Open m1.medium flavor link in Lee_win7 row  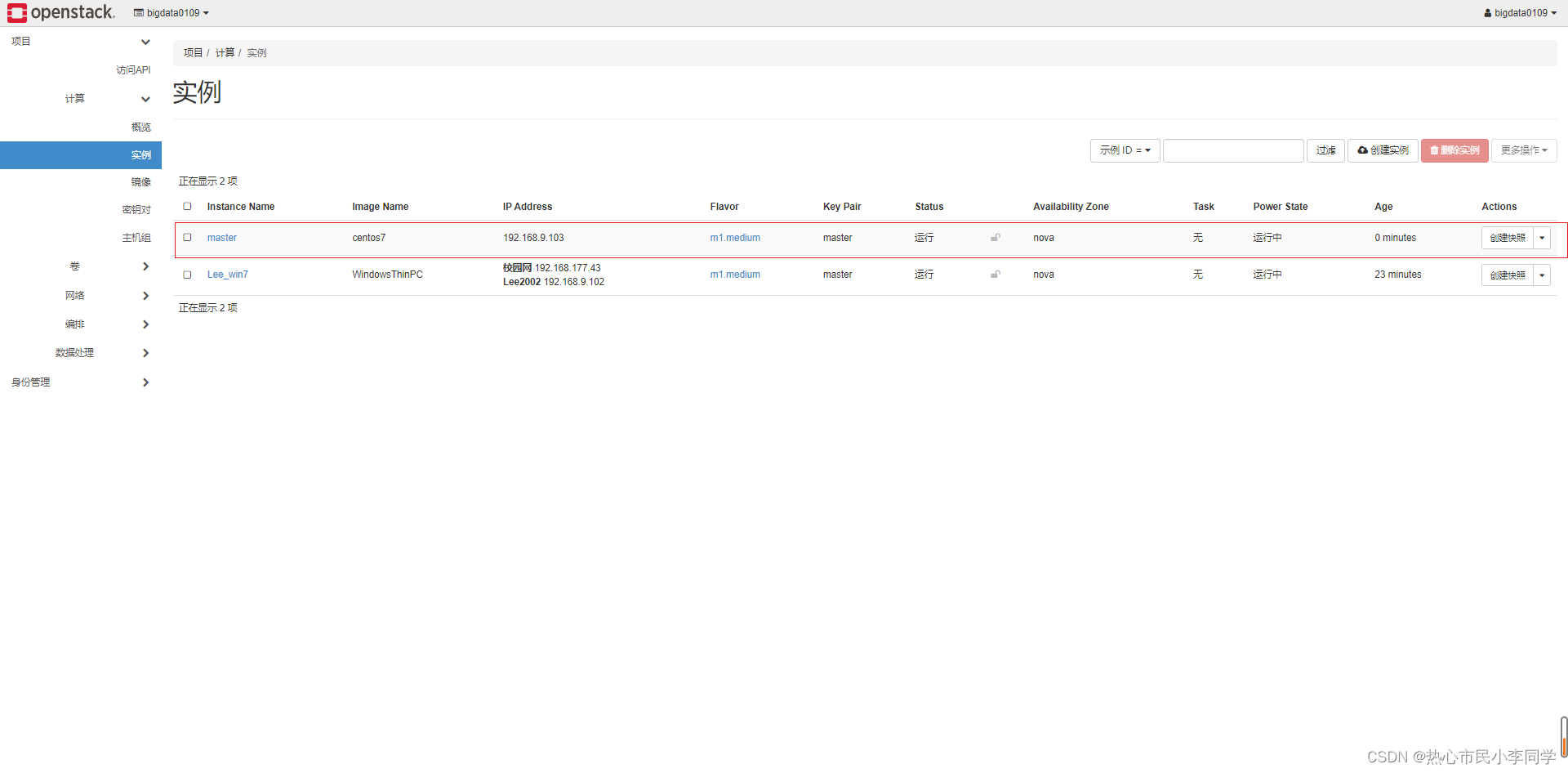tap(735, 275)
